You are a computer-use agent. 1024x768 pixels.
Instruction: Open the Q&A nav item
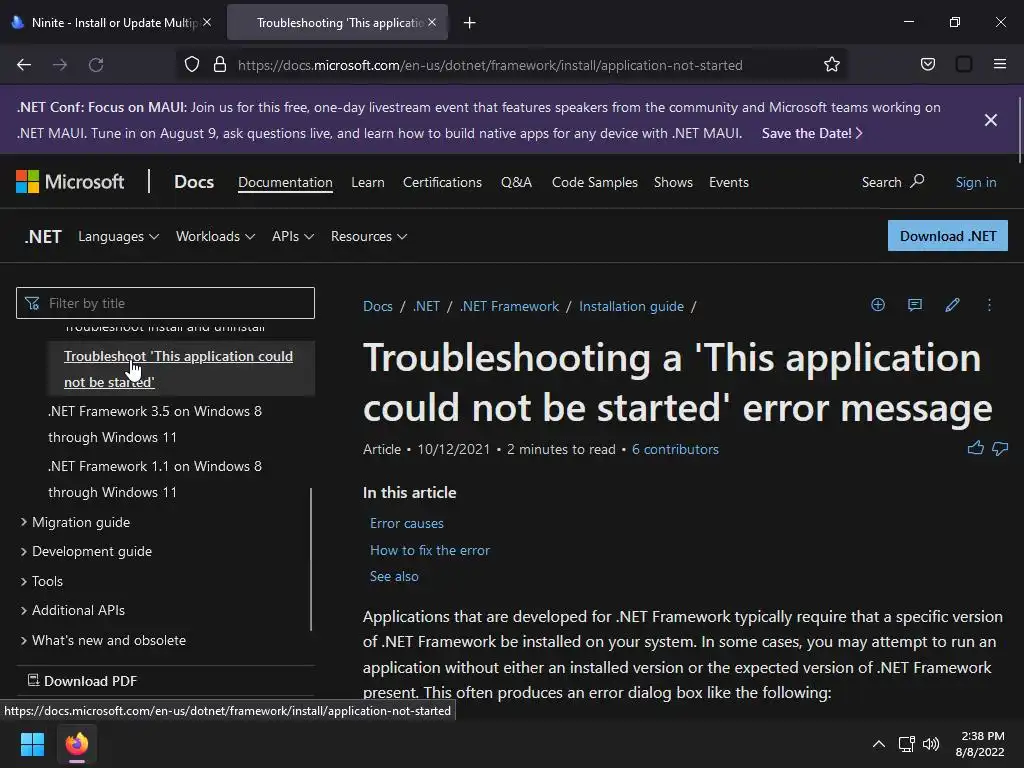click(517, 182)
